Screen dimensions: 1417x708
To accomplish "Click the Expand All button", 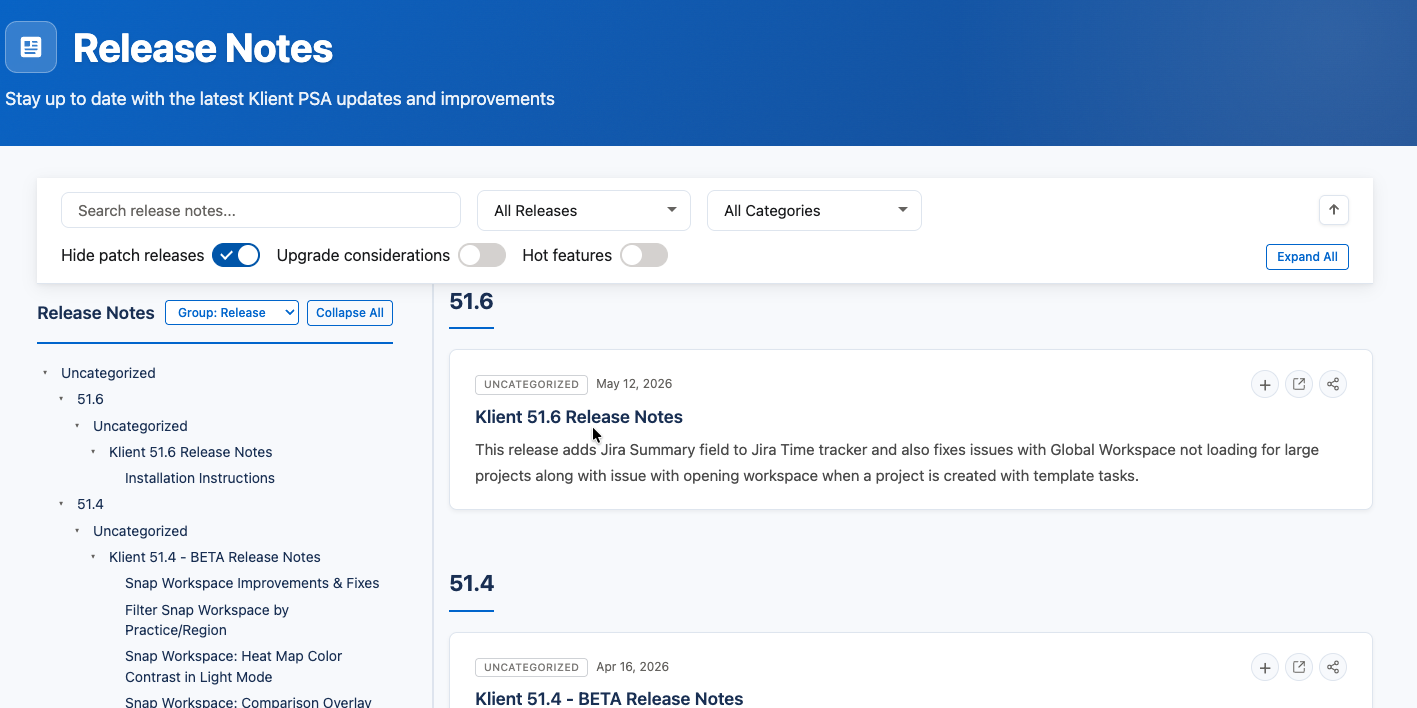I will (1307, 257).
